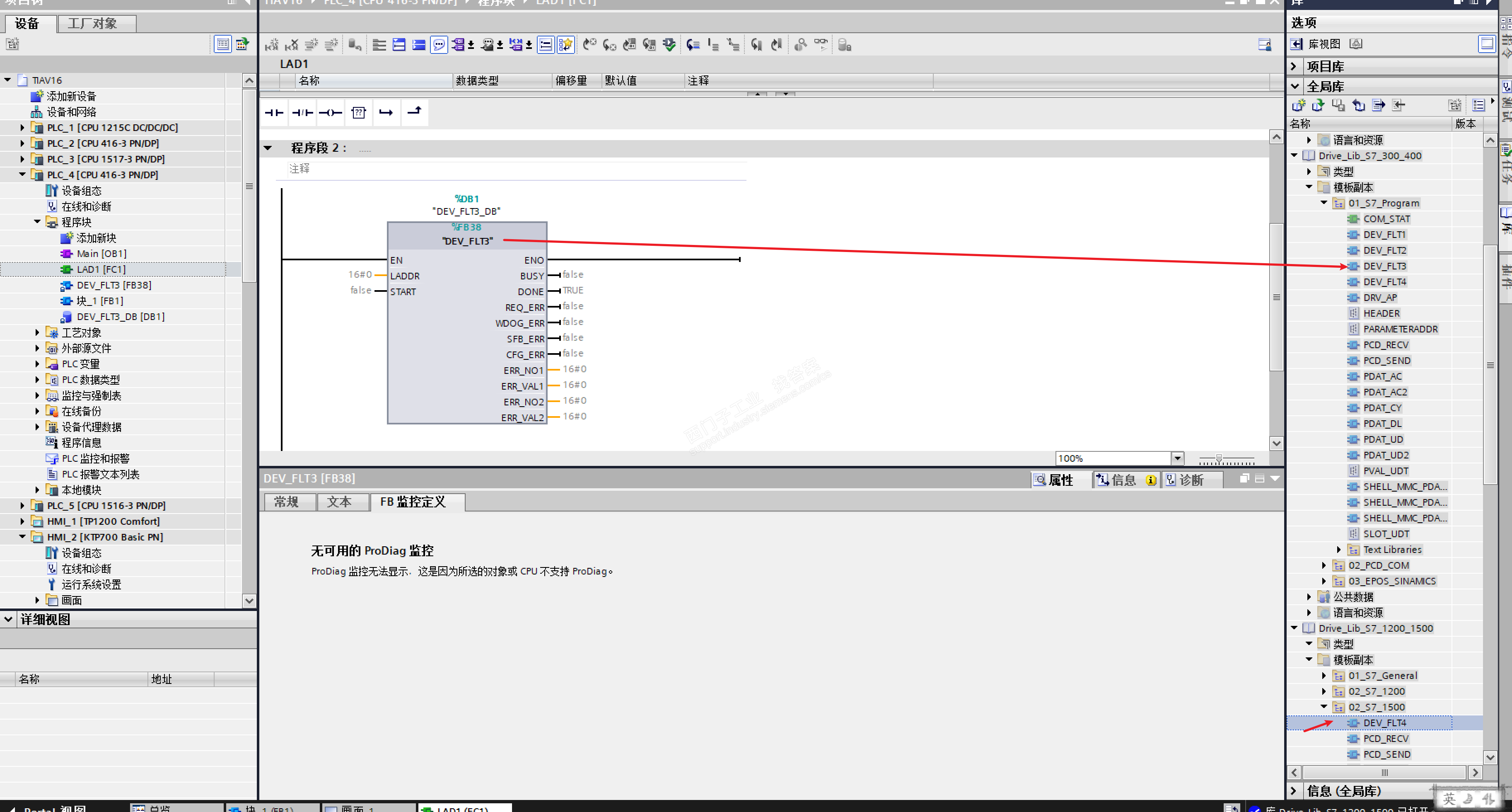Toggle network comments display button
The width and height of the screenshot is (1512, 812).
pos(546,45)
